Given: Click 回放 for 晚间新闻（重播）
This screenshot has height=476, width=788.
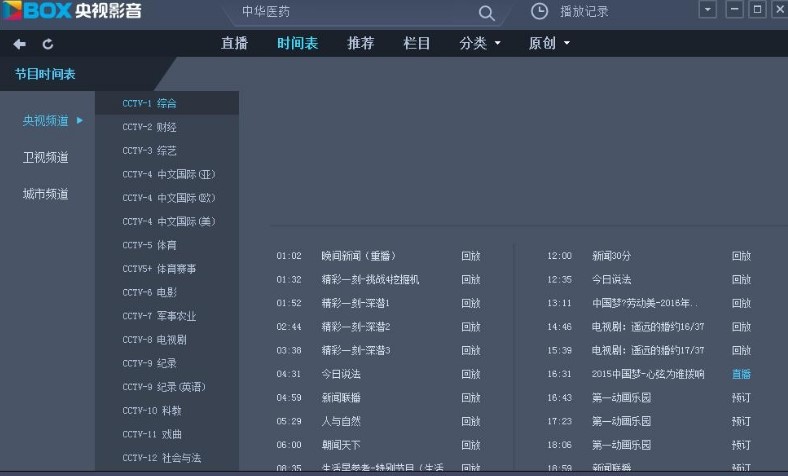Looking at the screenshot, I should click(471, 256).
